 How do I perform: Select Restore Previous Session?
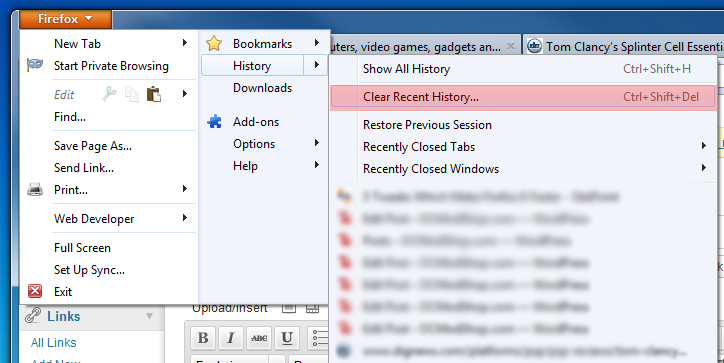click(427, 125)
